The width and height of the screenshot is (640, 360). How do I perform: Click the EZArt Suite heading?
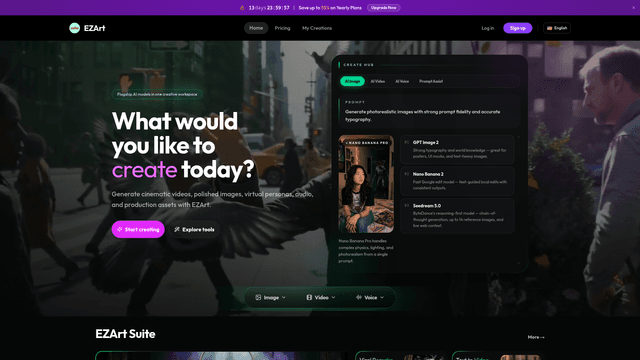pos(125,334)
